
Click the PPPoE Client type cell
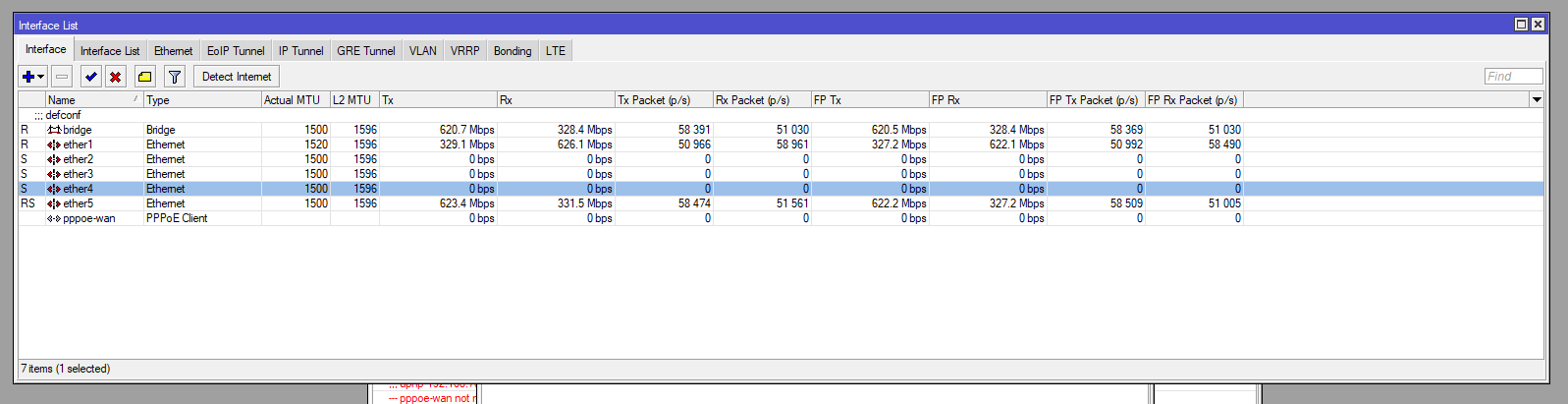point(177,218)
